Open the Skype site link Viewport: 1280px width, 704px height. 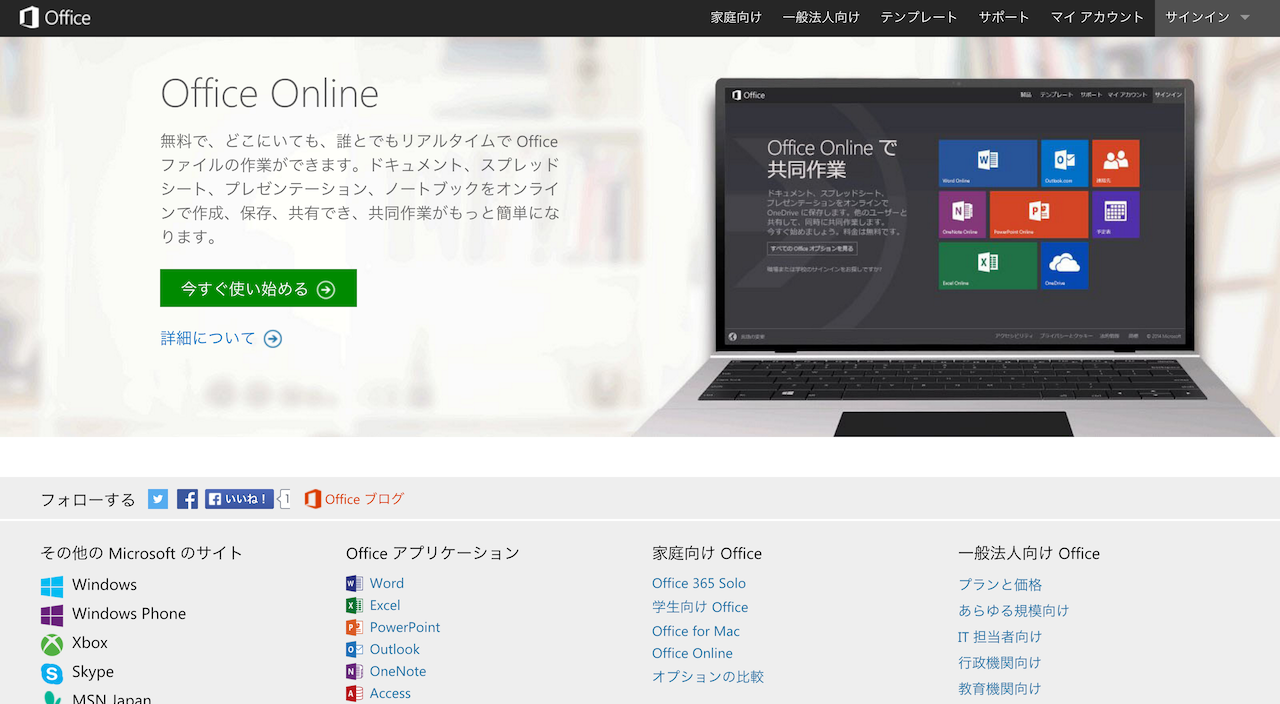[x=93, y=672]
